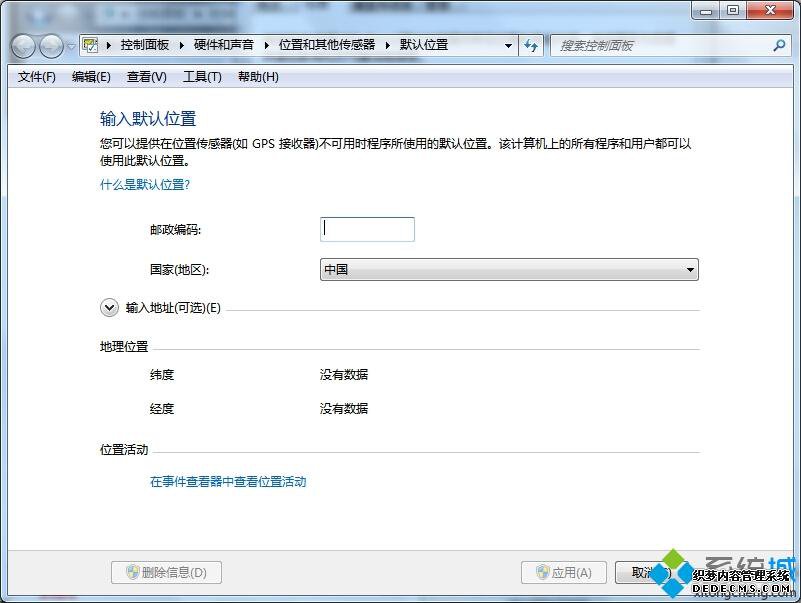801x603 pixels.
Task: Open the 帮助(H) menu
Action: click(x=258, y=77)
